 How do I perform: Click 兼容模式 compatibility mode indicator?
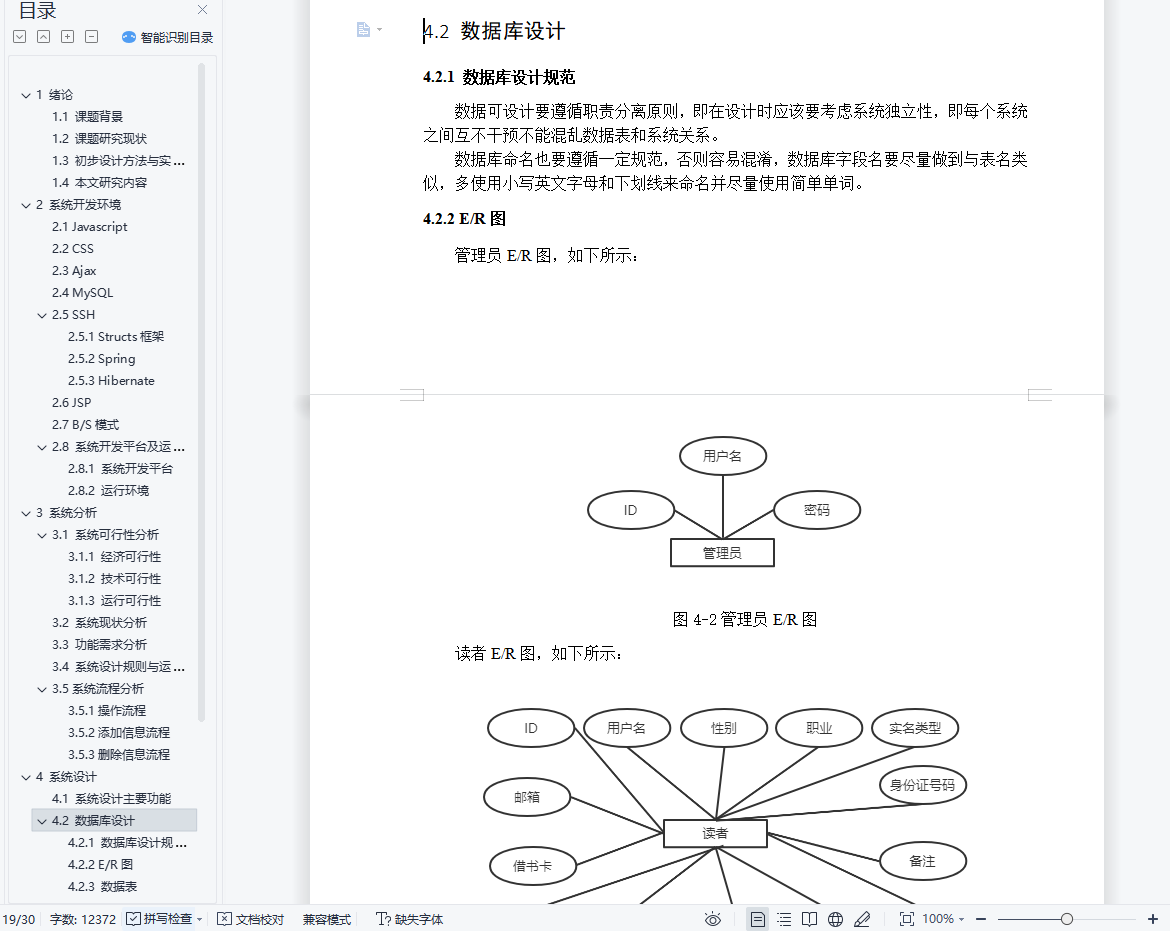[327, 919]
